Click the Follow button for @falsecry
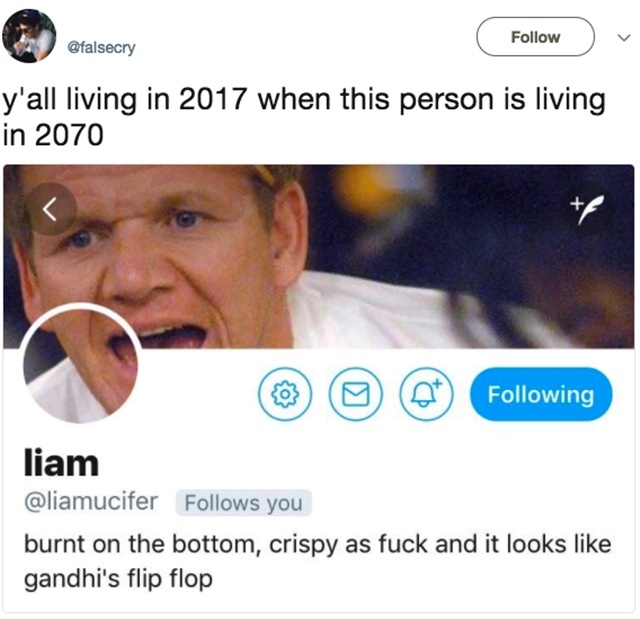Screen dimensions: 640x619 click(x=535, y=37)
